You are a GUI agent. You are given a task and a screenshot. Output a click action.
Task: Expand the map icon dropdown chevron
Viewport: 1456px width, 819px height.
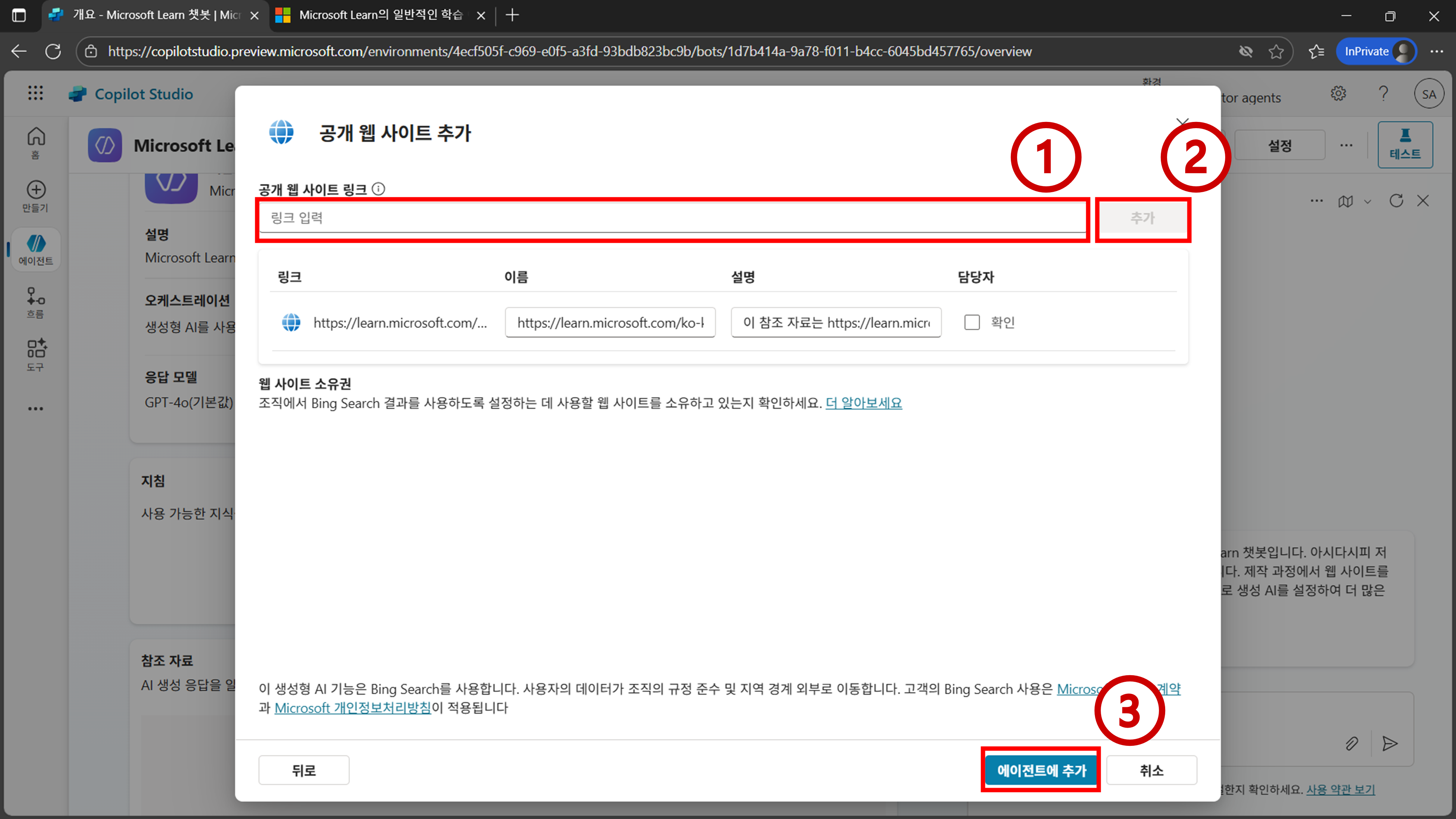1367,201
